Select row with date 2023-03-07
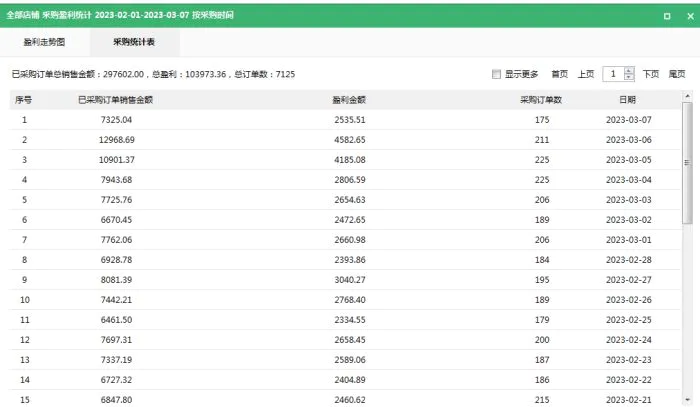 (x=345, y=120)
